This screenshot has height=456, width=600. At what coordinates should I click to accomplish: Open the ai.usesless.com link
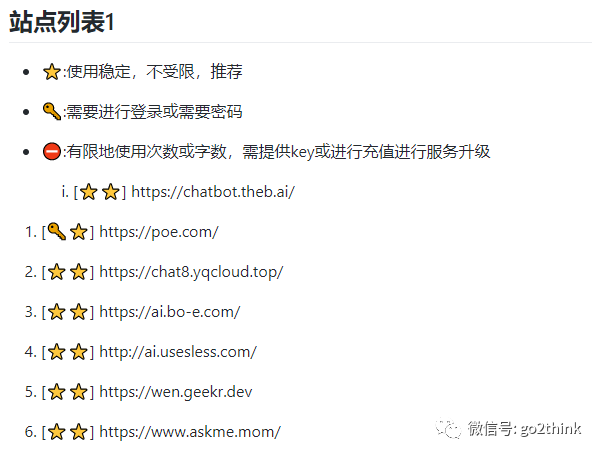(178, 352)
